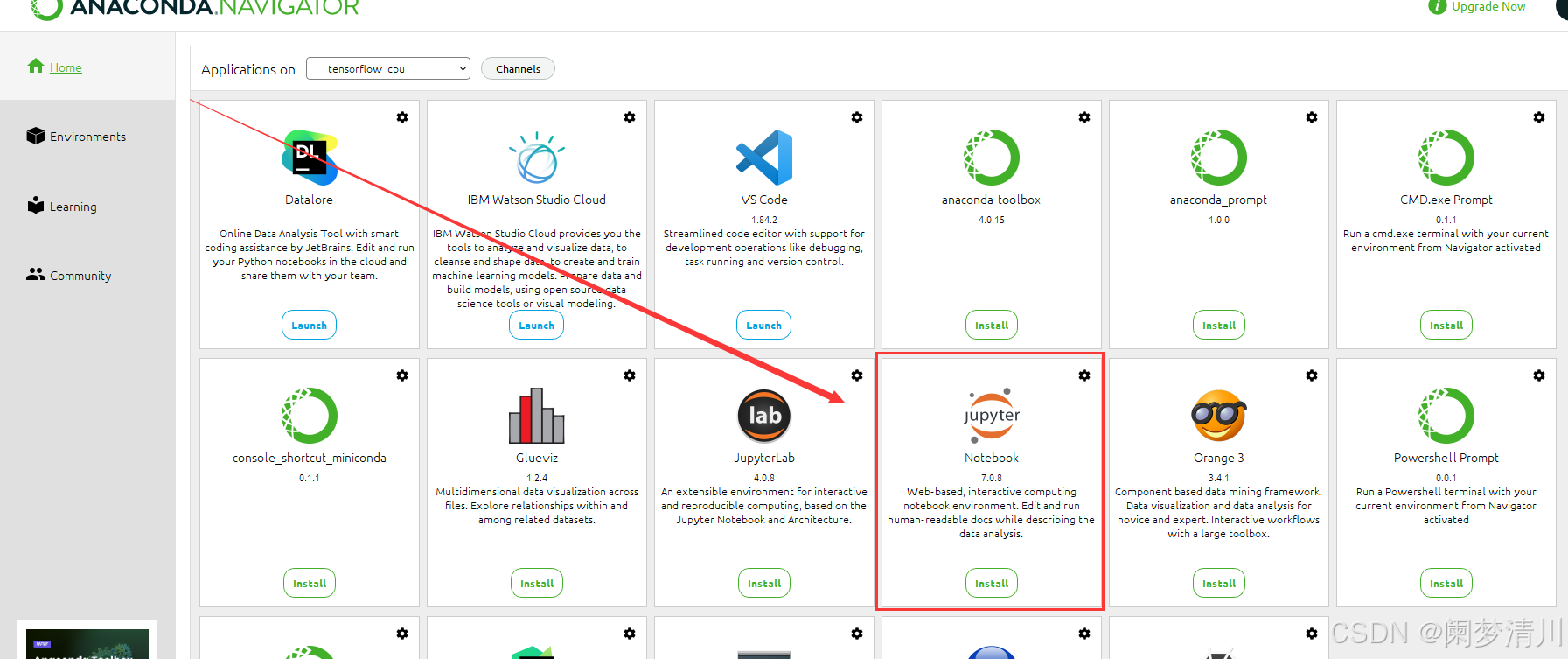Click the Orange 3 icon

1219,416
